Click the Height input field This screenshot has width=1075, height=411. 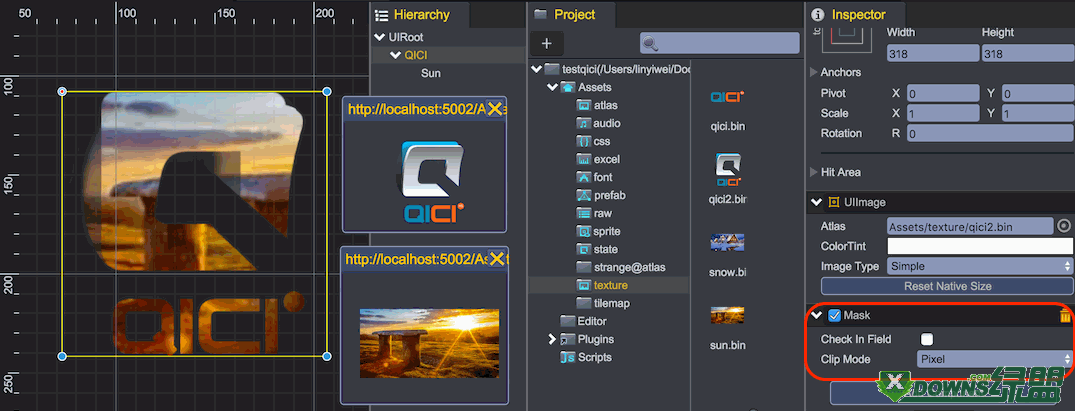(x=1028, y=54)
